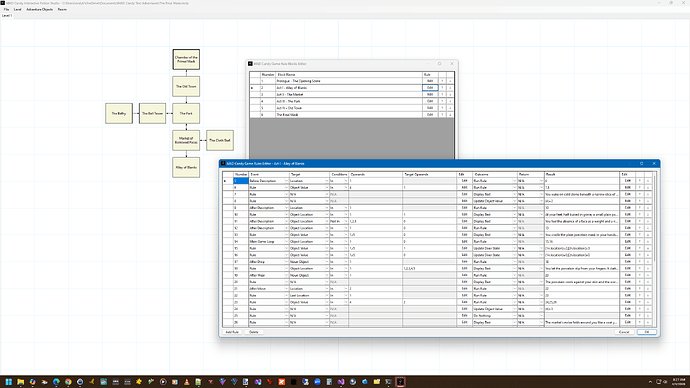Move Act III - The Park block down
This screenshot has width=690, height=388.
click(x=450, y=101)
